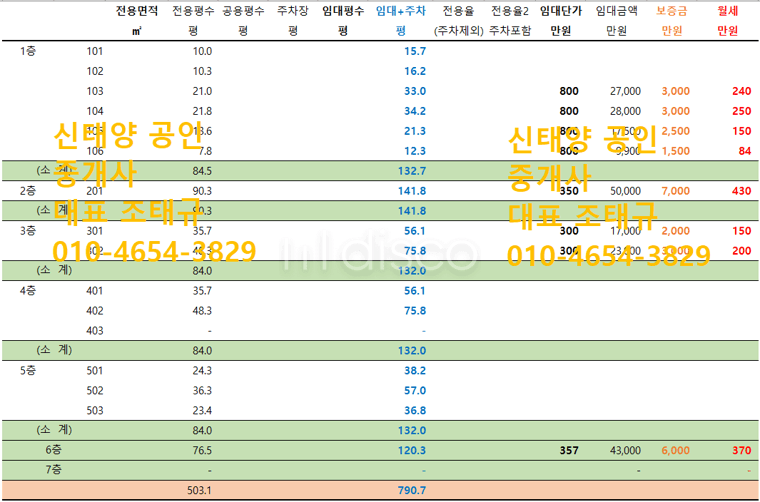Select unit number 102
This screenshot has width=760, height=502.
click(95, 71)
